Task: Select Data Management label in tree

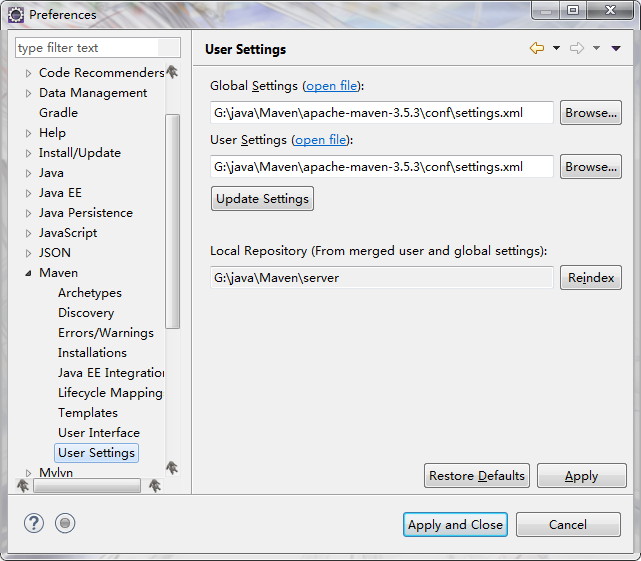Action: click(93, 93)
